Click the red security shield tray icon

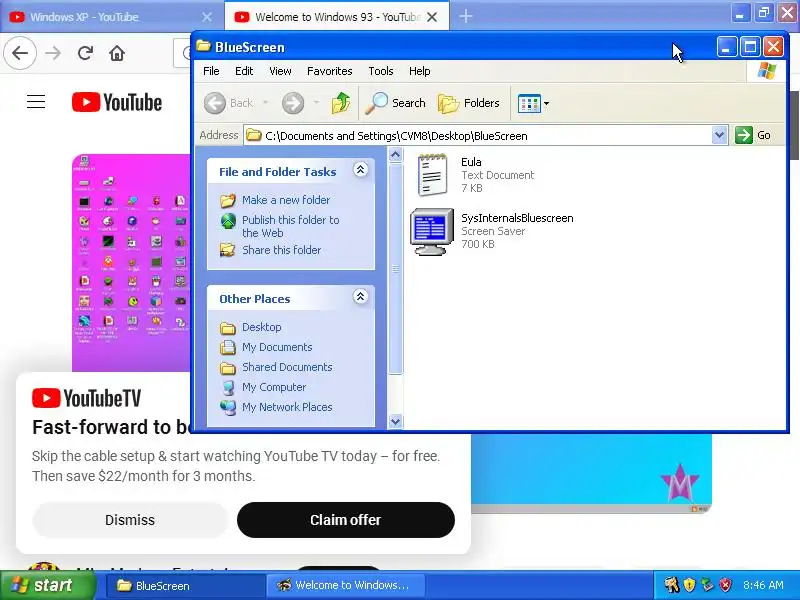[725, 585]
